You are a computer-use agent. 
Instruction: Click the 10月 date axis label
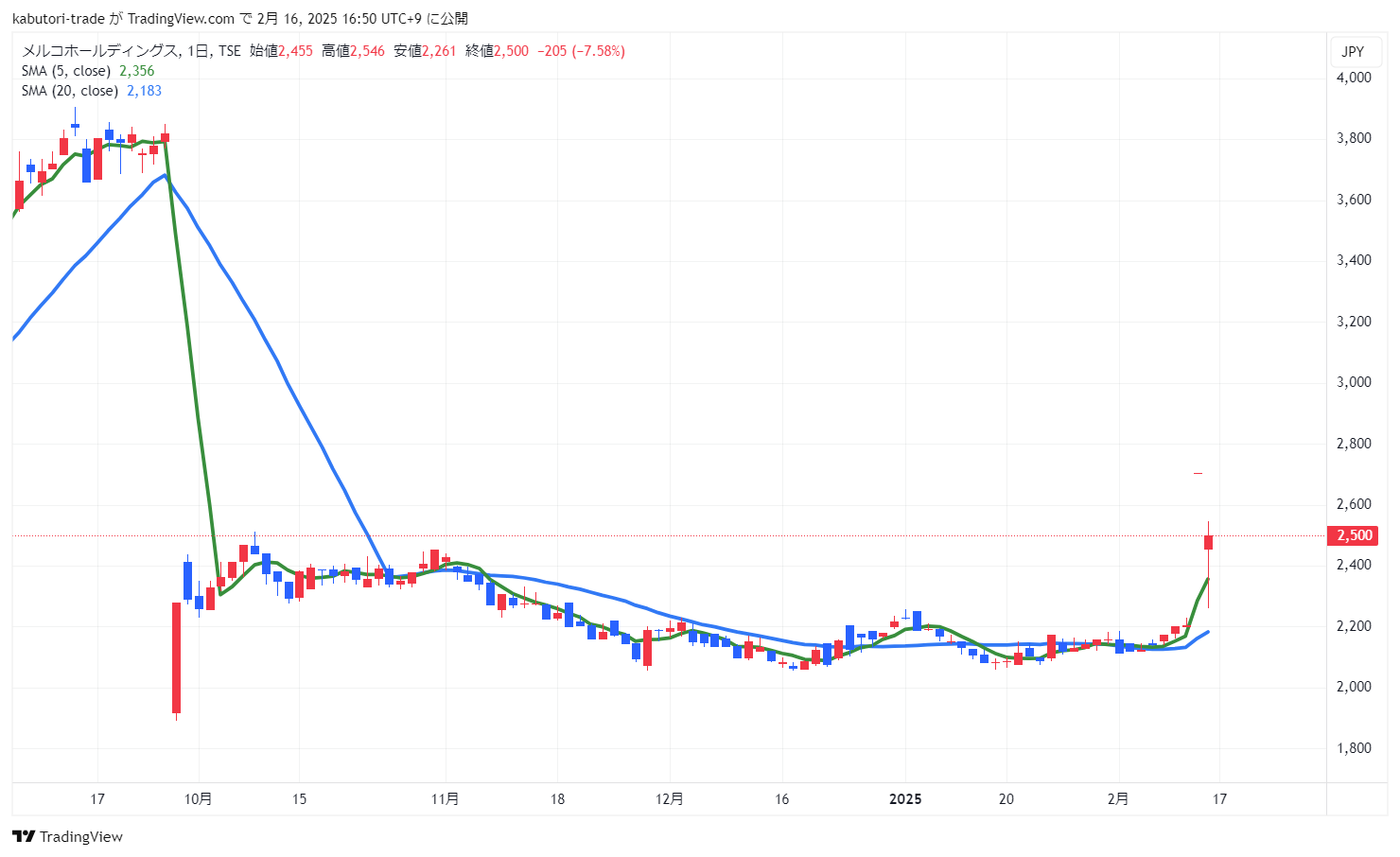[198, 799]
